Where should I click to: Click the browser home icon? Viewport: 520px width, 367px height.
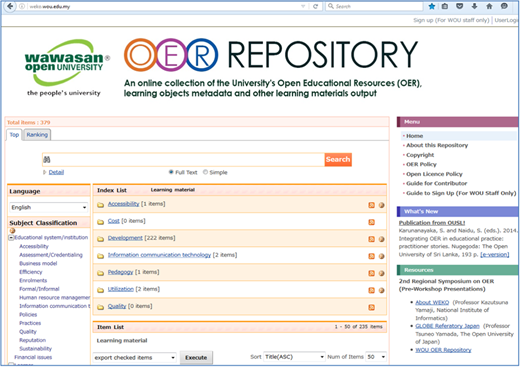pyautogui.click(x=489, y=6)
